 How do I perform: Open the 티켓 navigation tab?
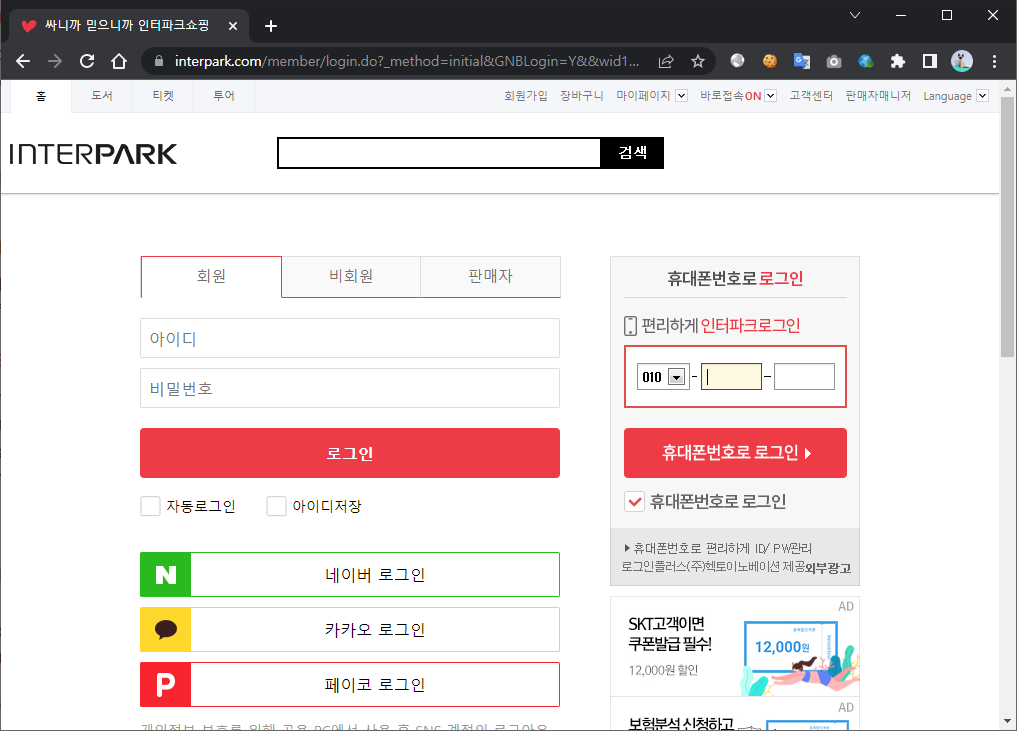[163, 96]
